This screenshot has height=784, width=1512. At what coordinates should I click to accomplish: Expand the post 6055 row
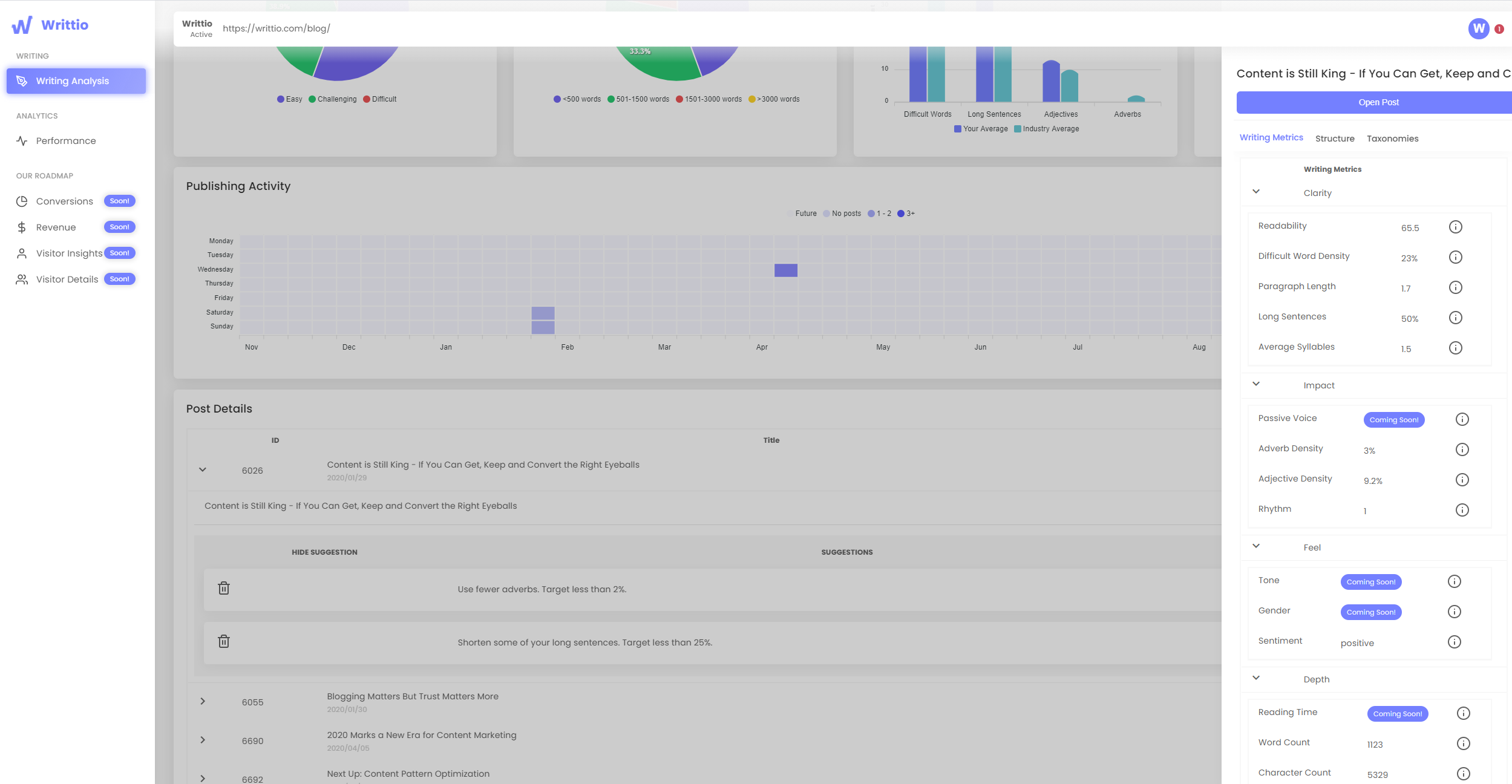click(x=203, y=701)
